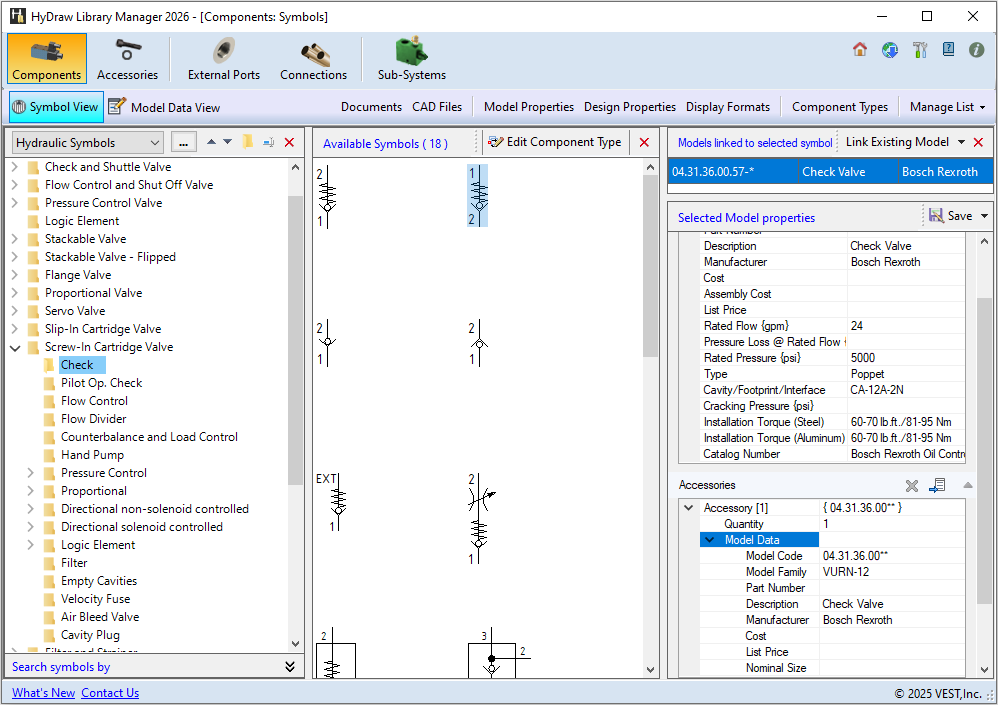Click the globe update icon
Screen dimensions: 998x705
click(x=890, y=50)
